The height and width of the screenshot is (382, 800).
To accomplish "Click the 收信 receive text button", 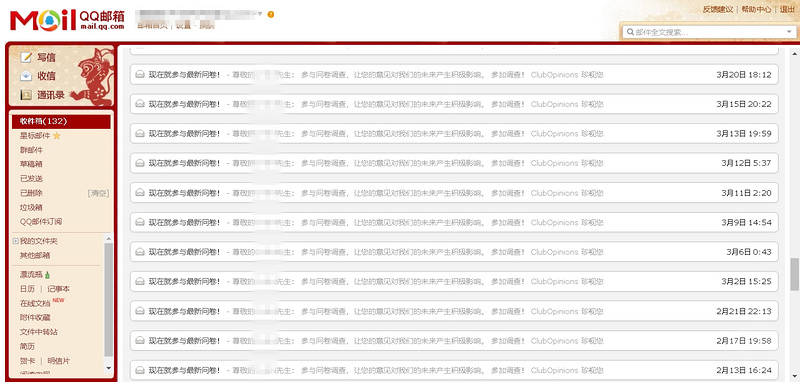I will click(46, 77).
